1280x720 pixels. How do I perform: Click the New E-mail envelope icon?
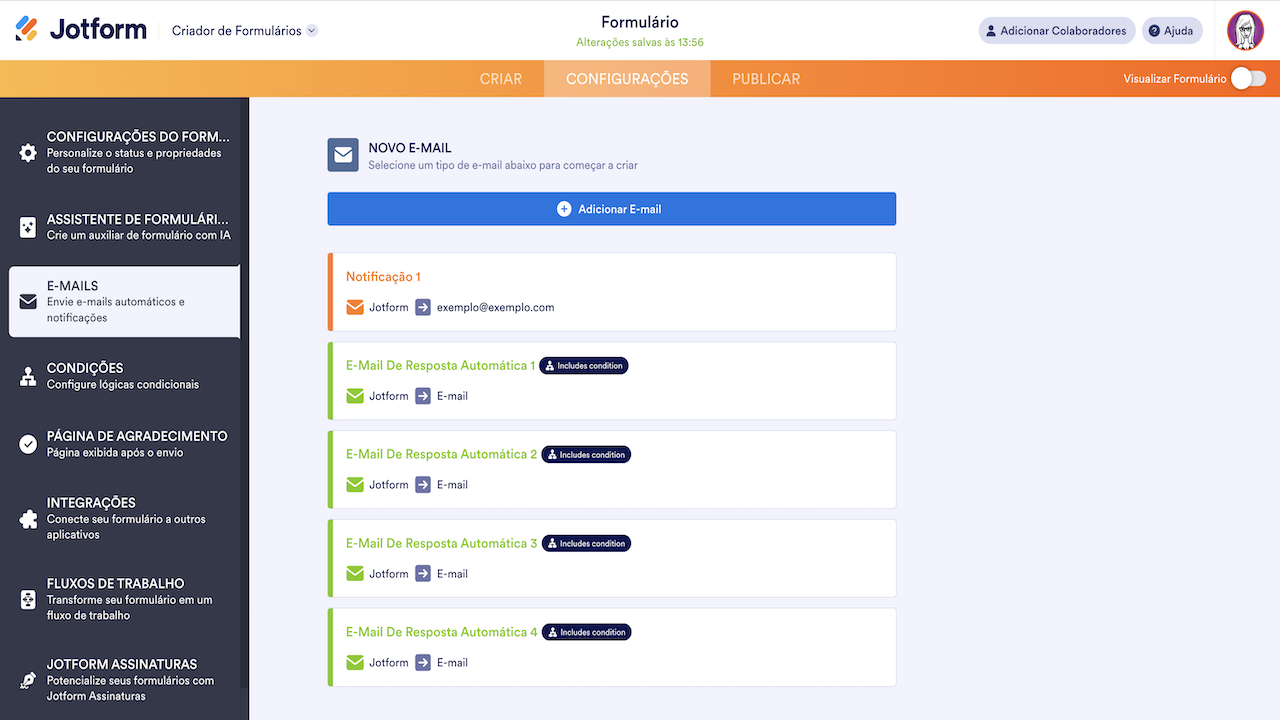click(x=343, y=155)
